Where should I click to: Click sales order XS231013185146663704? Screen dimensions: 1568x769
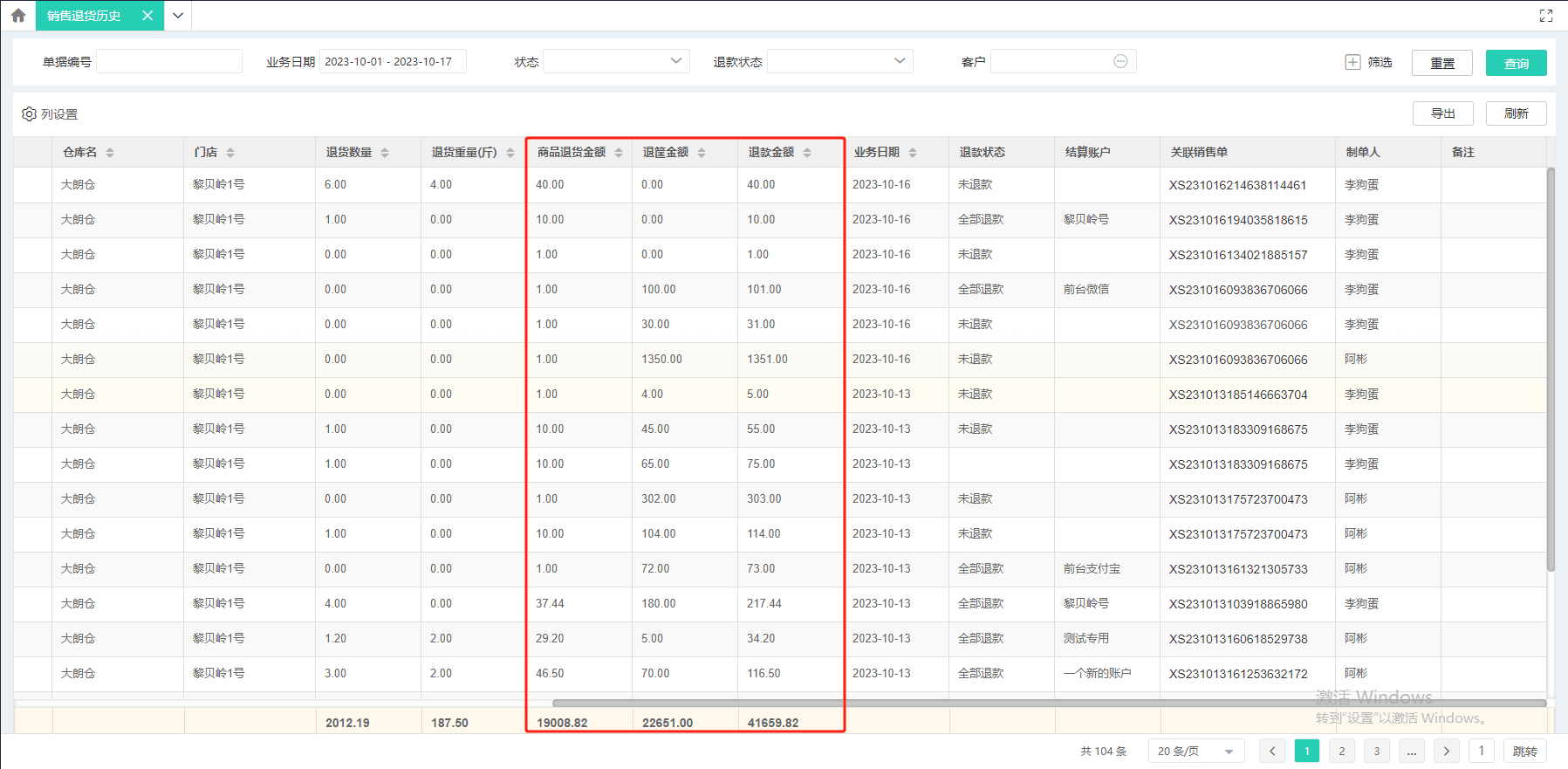tap(1238, 395)
